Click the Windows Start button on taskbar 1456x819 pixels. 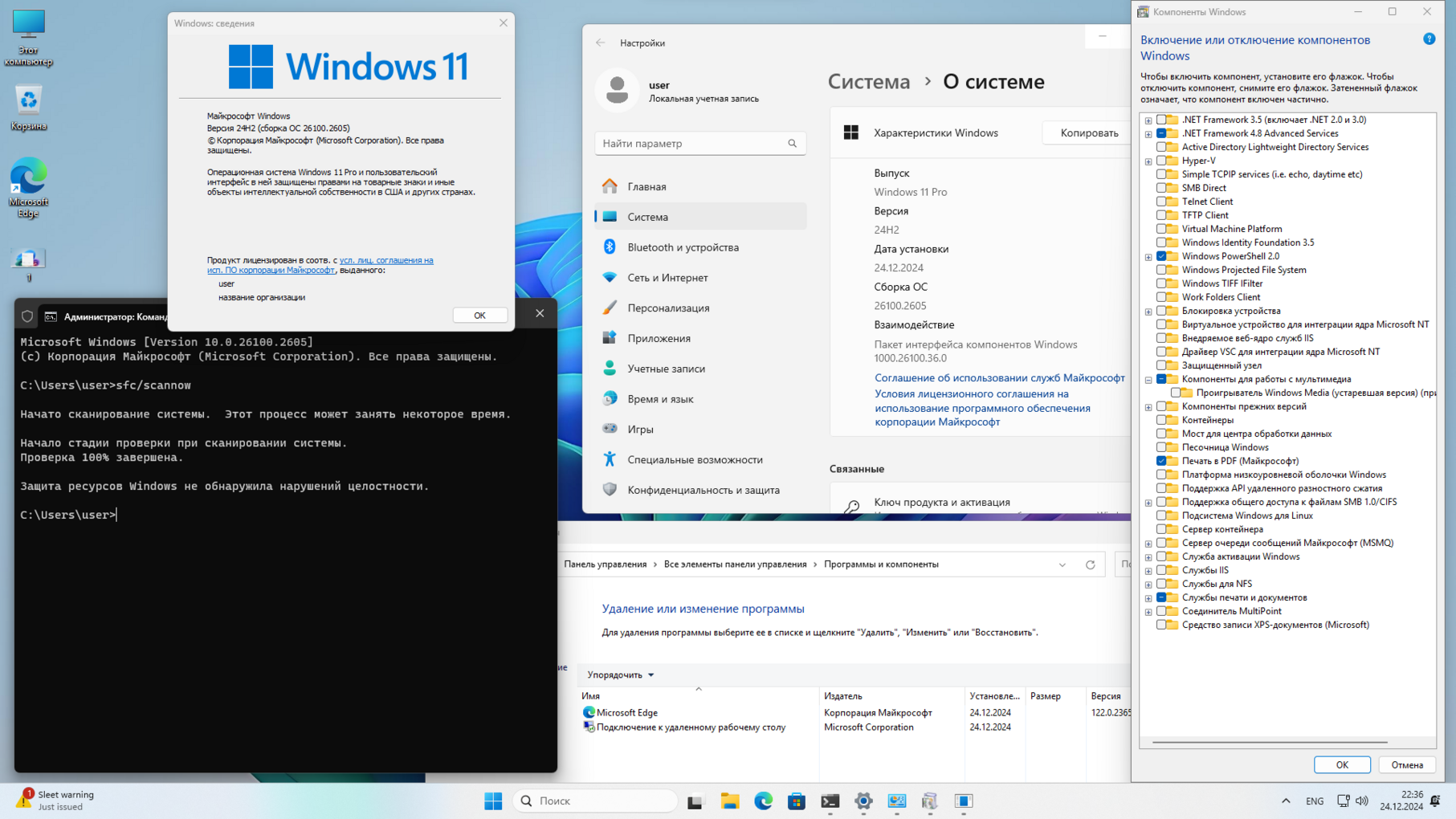[493, 801]
